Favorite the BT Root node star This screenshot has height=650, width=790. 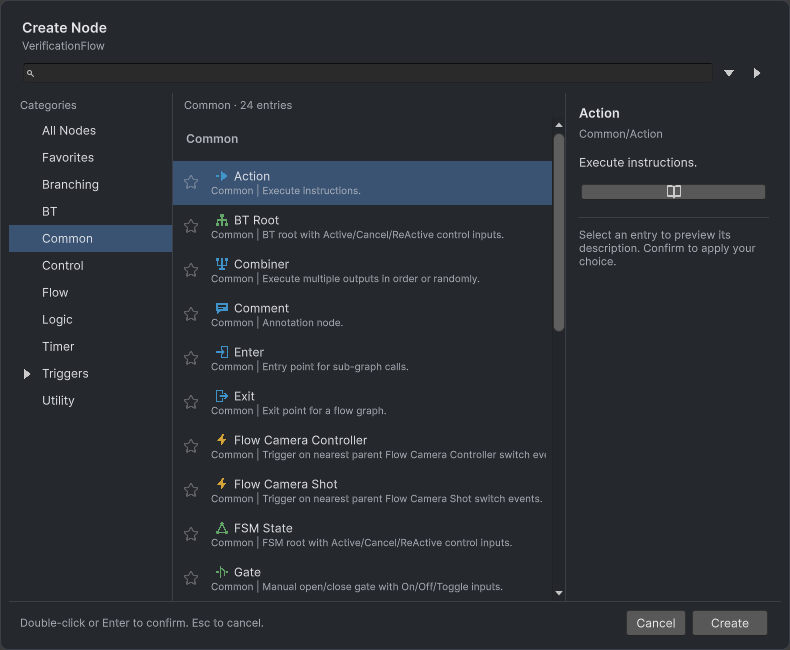[x=191, y=226]
